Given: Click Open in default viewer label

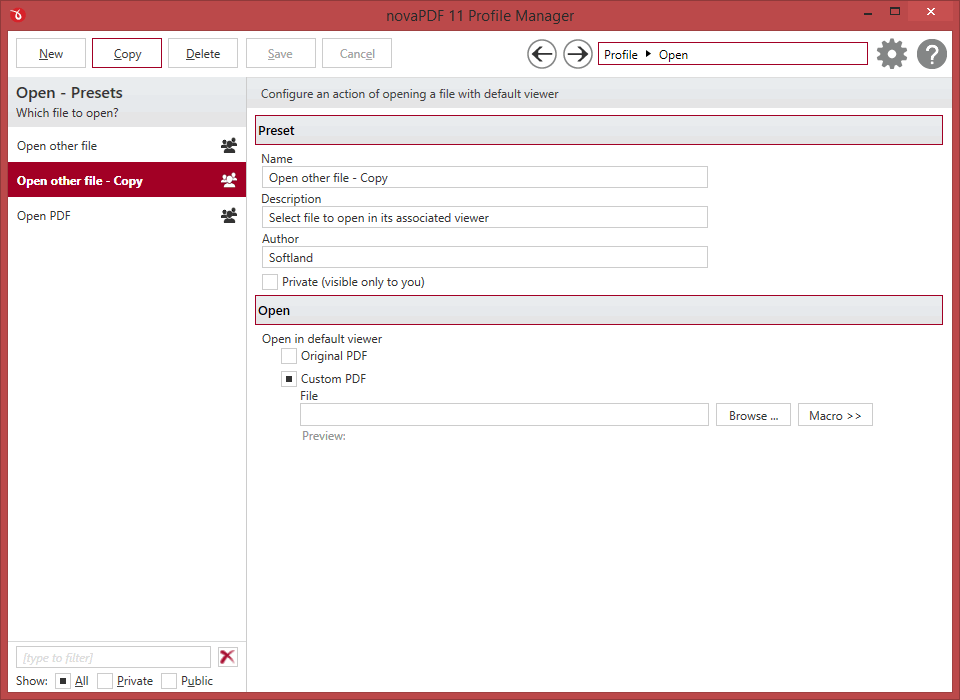Looking at the screenshot, I should [x=322, y=339].
